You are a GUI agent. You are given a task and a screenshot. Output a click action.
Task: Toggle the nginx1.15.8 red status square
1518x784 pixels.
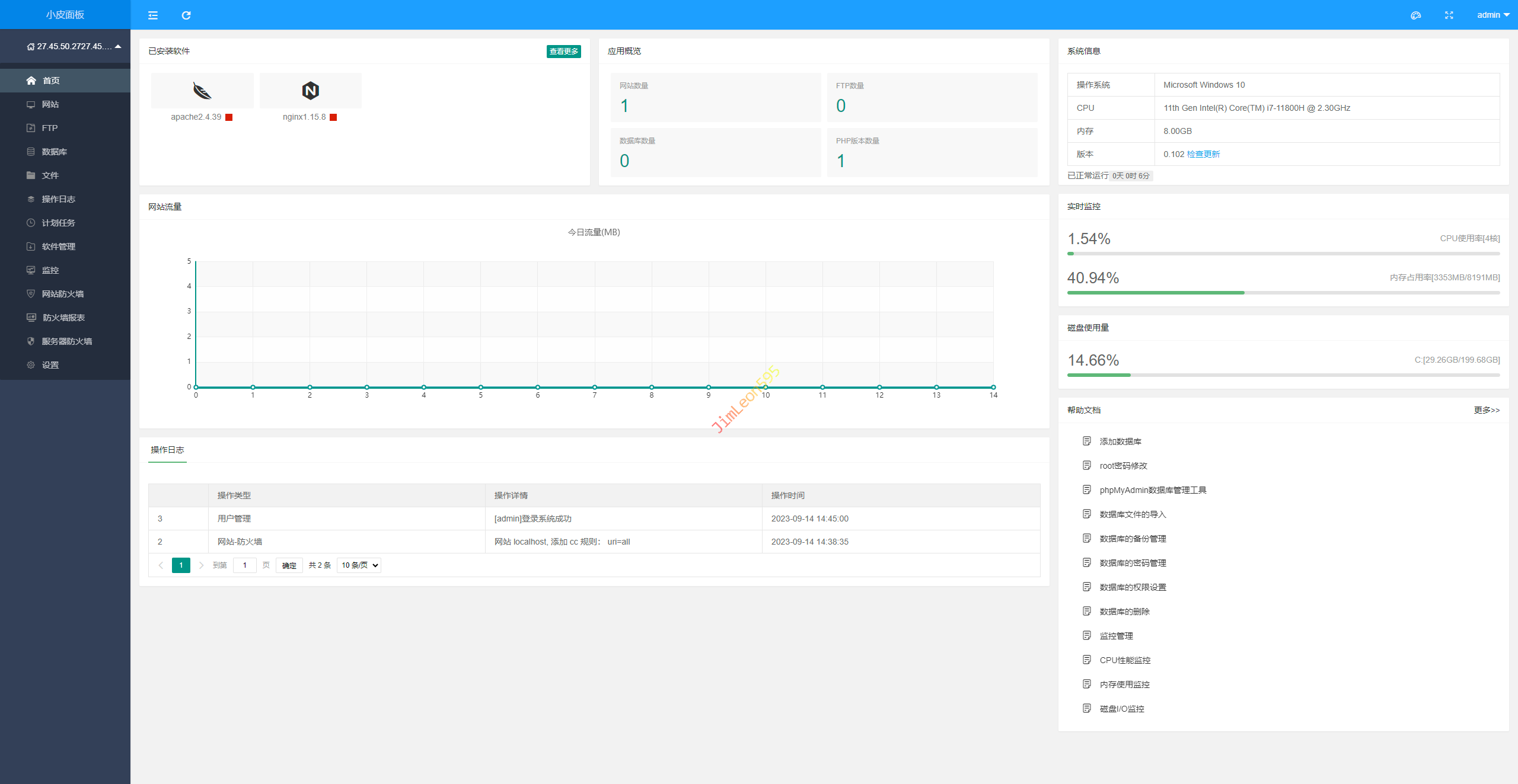[x=333, y=117]
